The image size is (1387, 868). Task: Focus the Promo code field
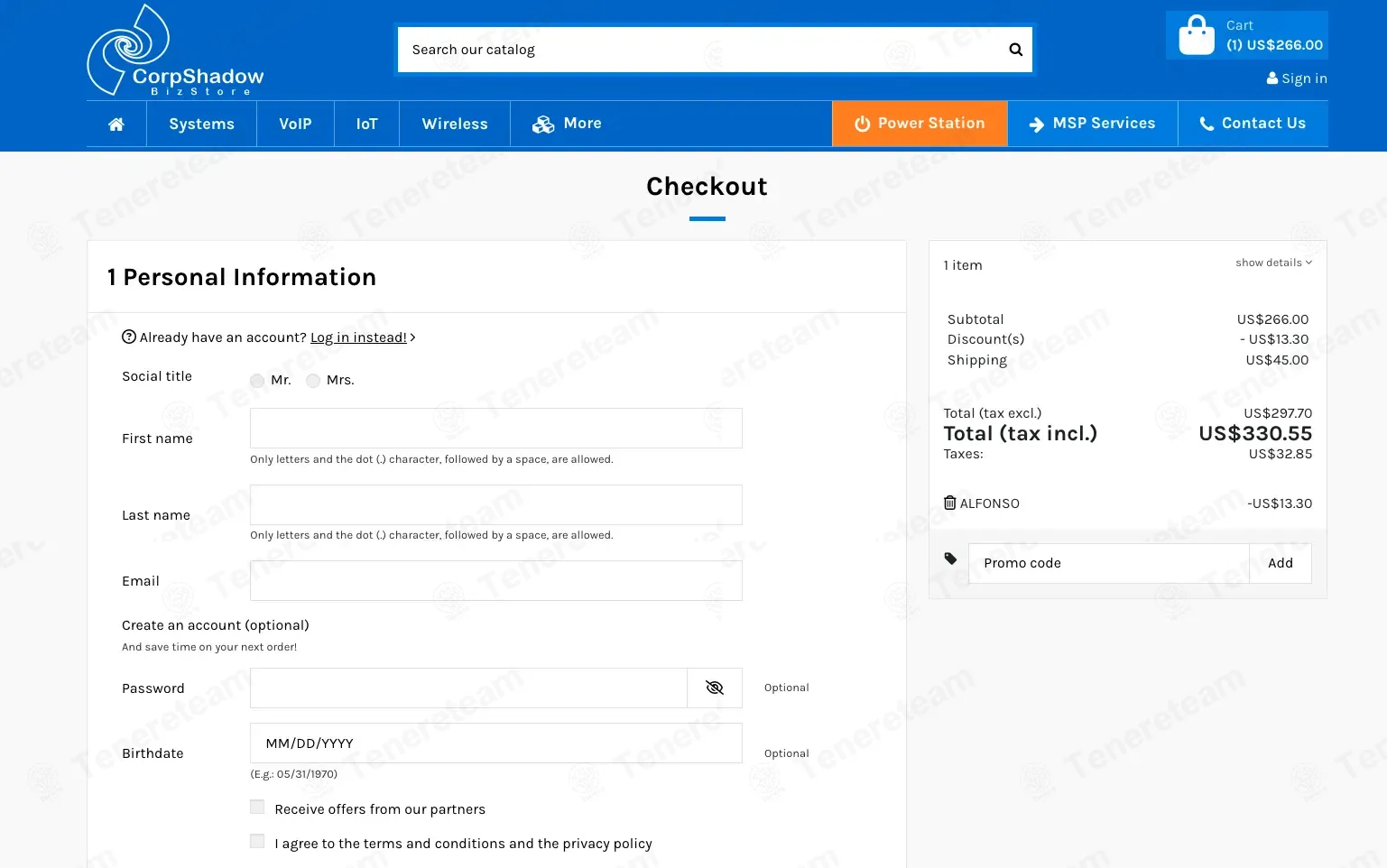coord(1109,563)
